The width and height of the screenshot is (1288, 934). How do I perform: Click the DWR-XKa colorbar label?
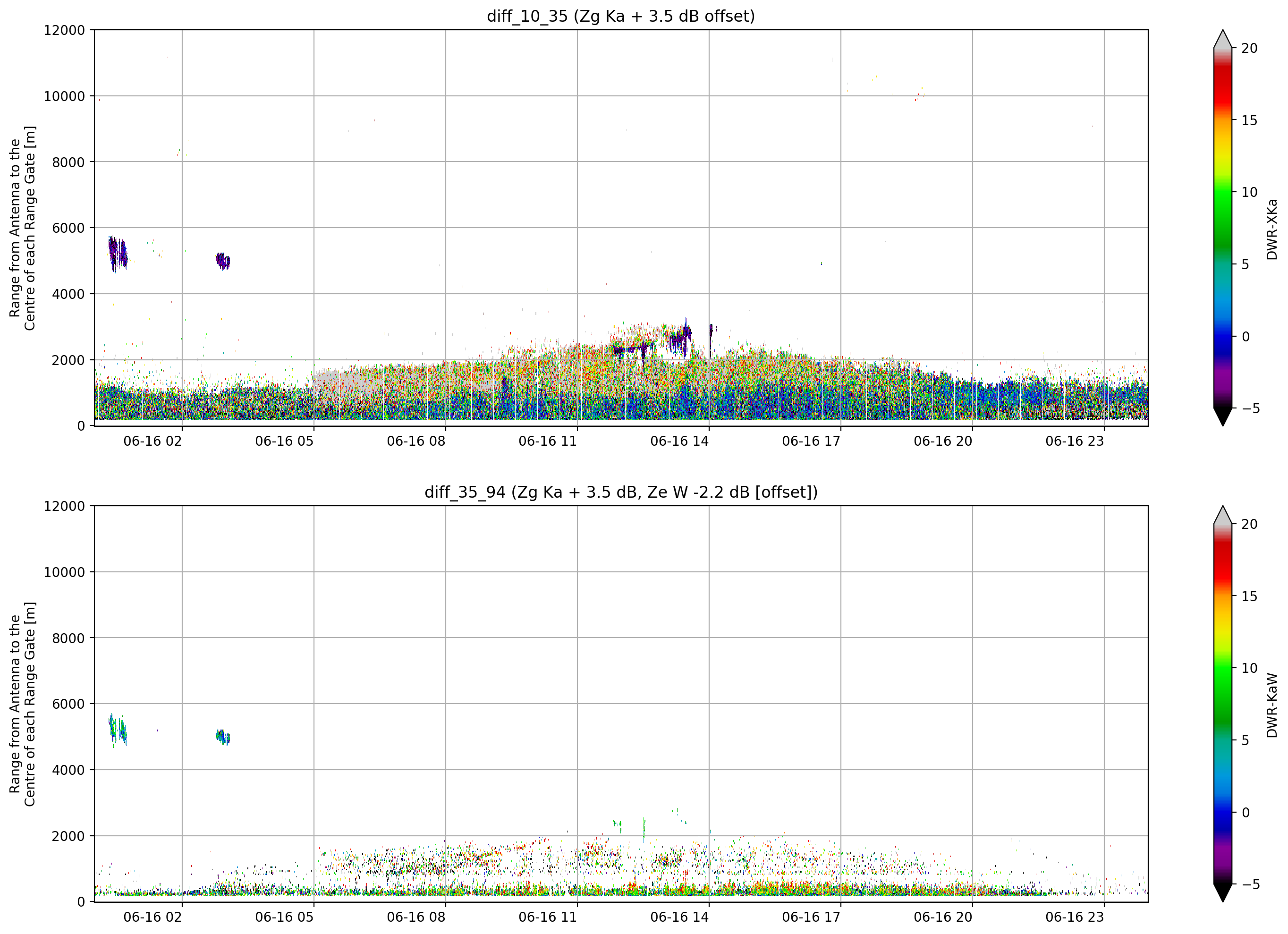(x=1272, y=229)
